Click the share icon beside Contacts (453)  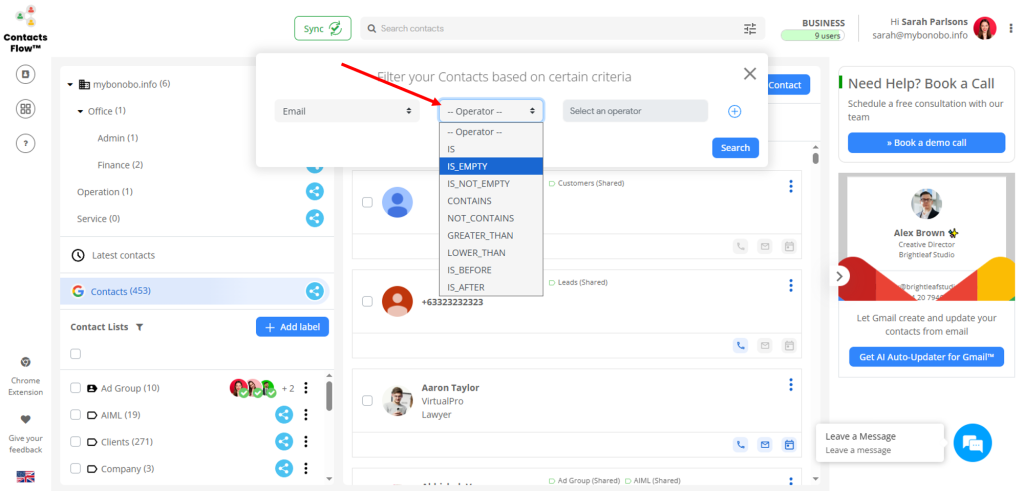pos(314,291)
